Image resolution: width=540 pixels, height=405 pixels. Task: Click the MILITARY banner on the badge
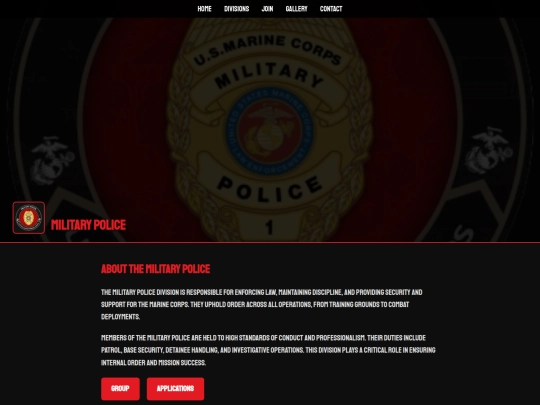coord(269,76)
